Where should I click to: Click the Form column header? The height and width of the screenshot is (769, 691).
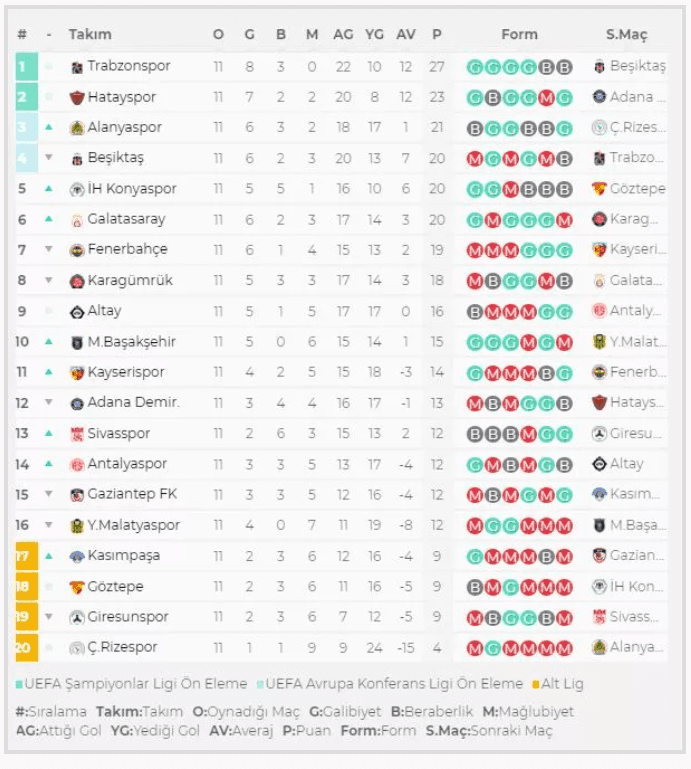[x=519, y=34]
